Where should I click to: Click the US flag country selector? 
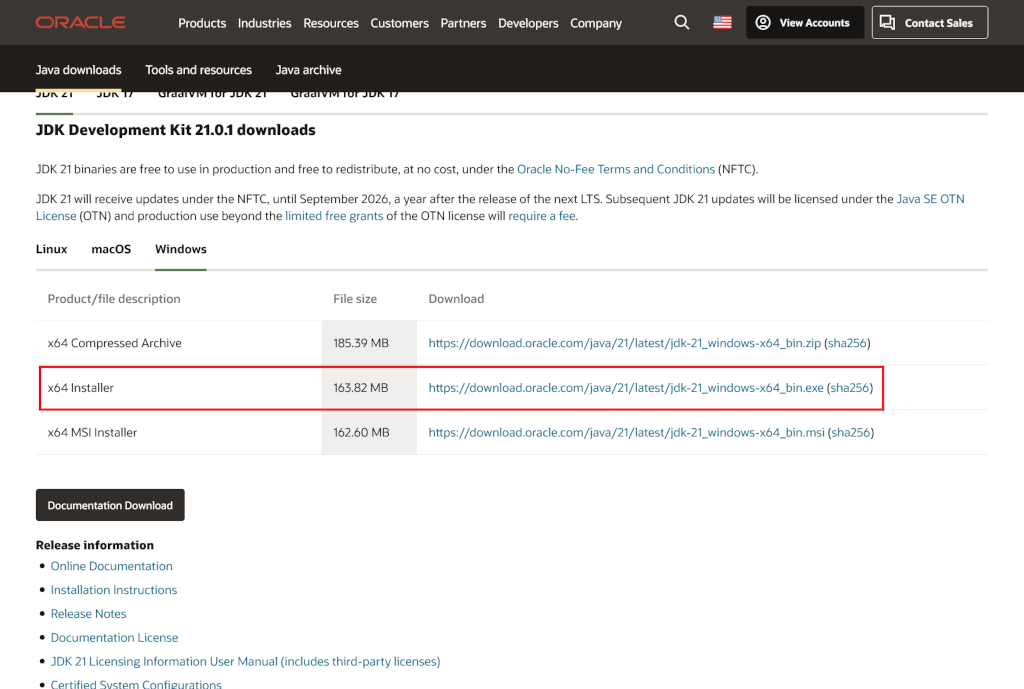pos(722,23)
